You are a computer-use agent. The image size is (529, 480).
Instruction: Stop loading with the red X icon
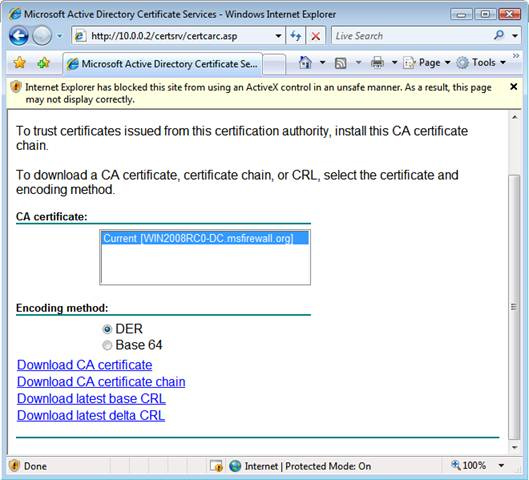tap(315, 36)
